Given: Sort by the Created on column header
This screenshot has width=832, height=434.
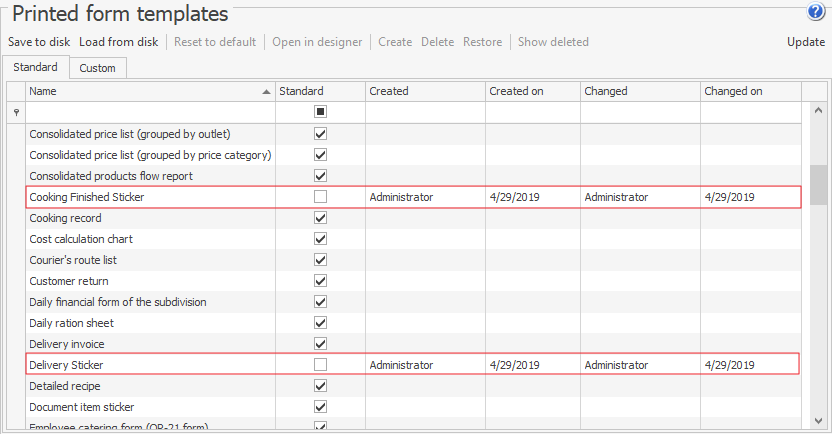Looking at the screenshot, I should click(x=532, y=91).
